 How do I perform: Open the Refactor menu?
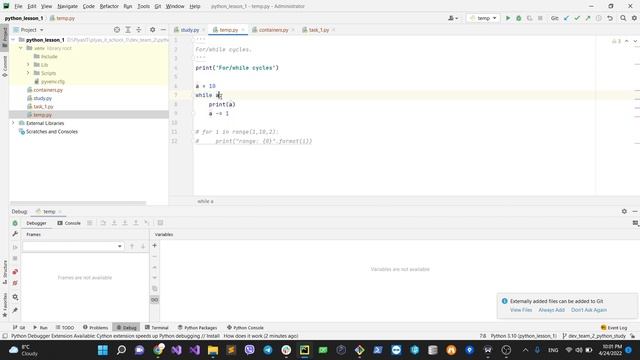(109, 7)
